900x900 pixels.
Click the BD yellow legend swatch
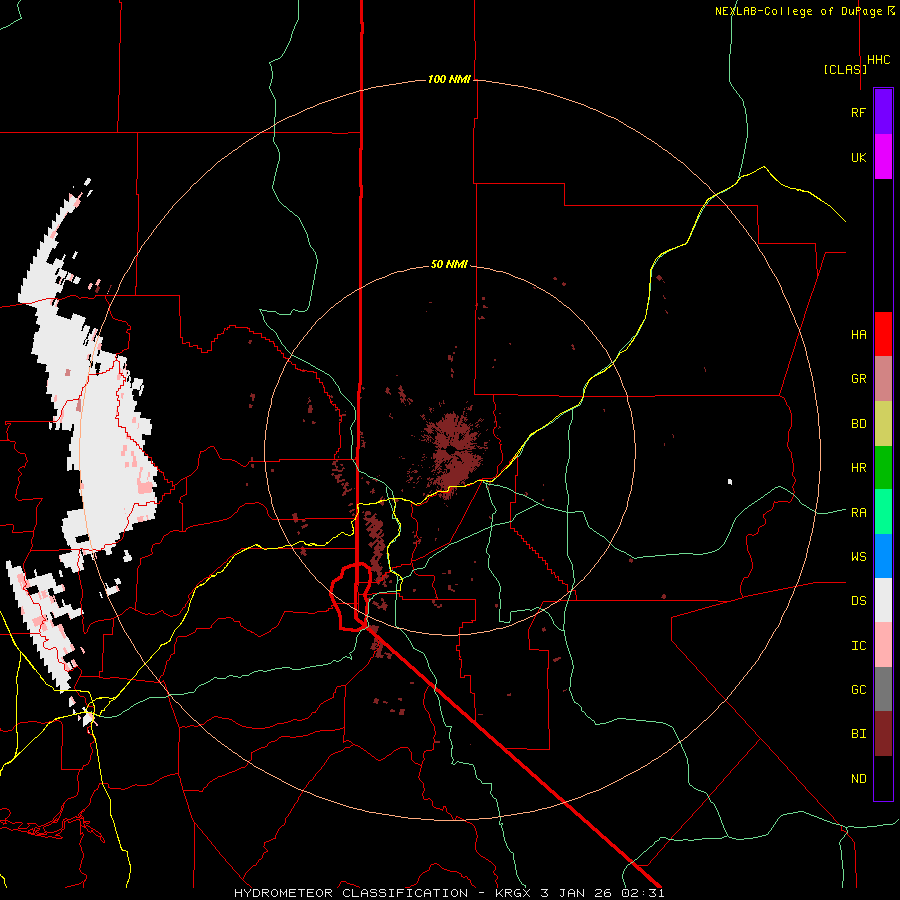pos(883,424)
